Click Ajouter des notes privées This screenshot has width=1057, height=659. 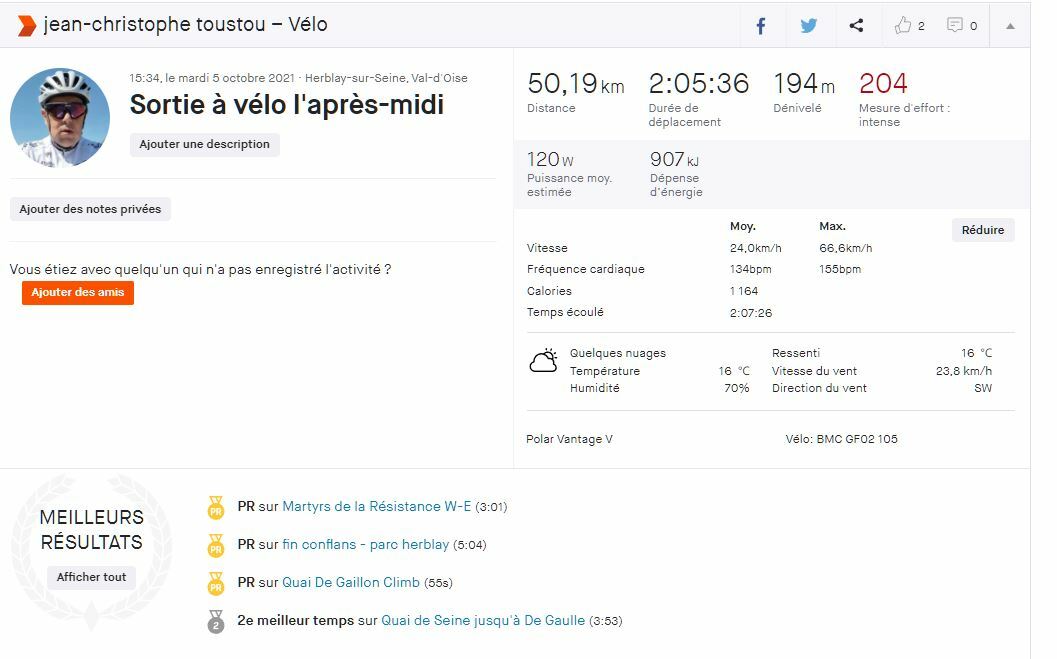point(90,209)
